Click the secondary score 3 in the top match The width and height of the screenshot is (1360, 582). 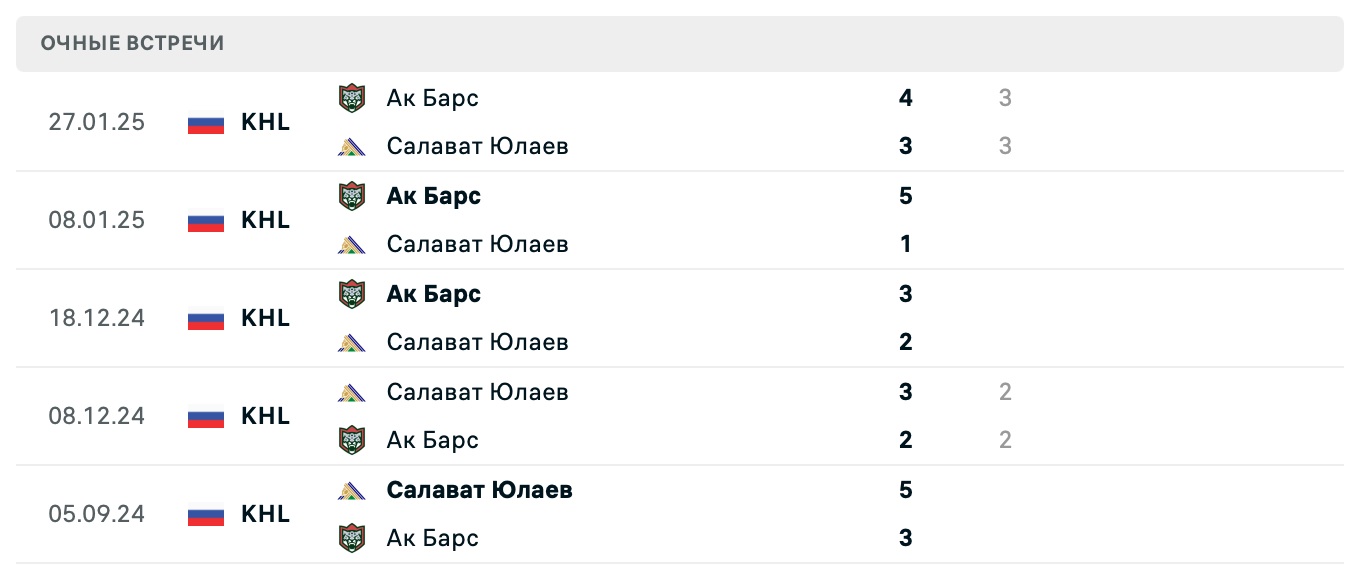coord(1004,97)
